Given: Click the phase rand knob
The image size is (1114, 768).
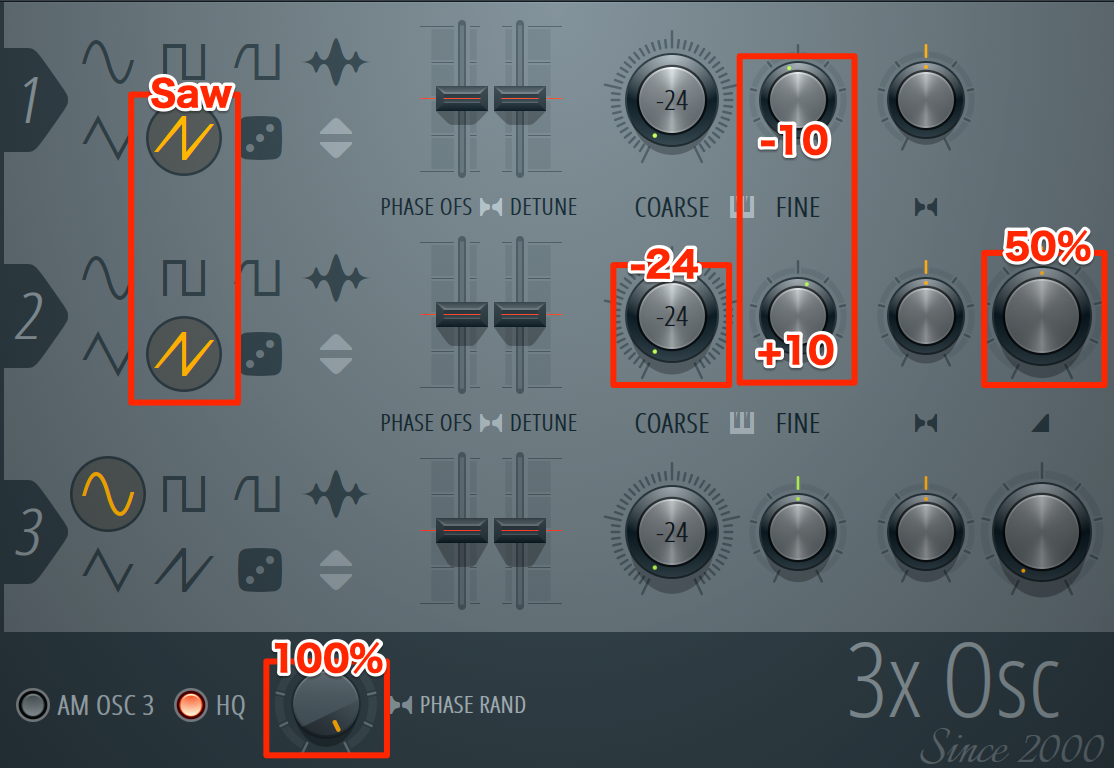Looking at the screenshot, I should [326, 705].
